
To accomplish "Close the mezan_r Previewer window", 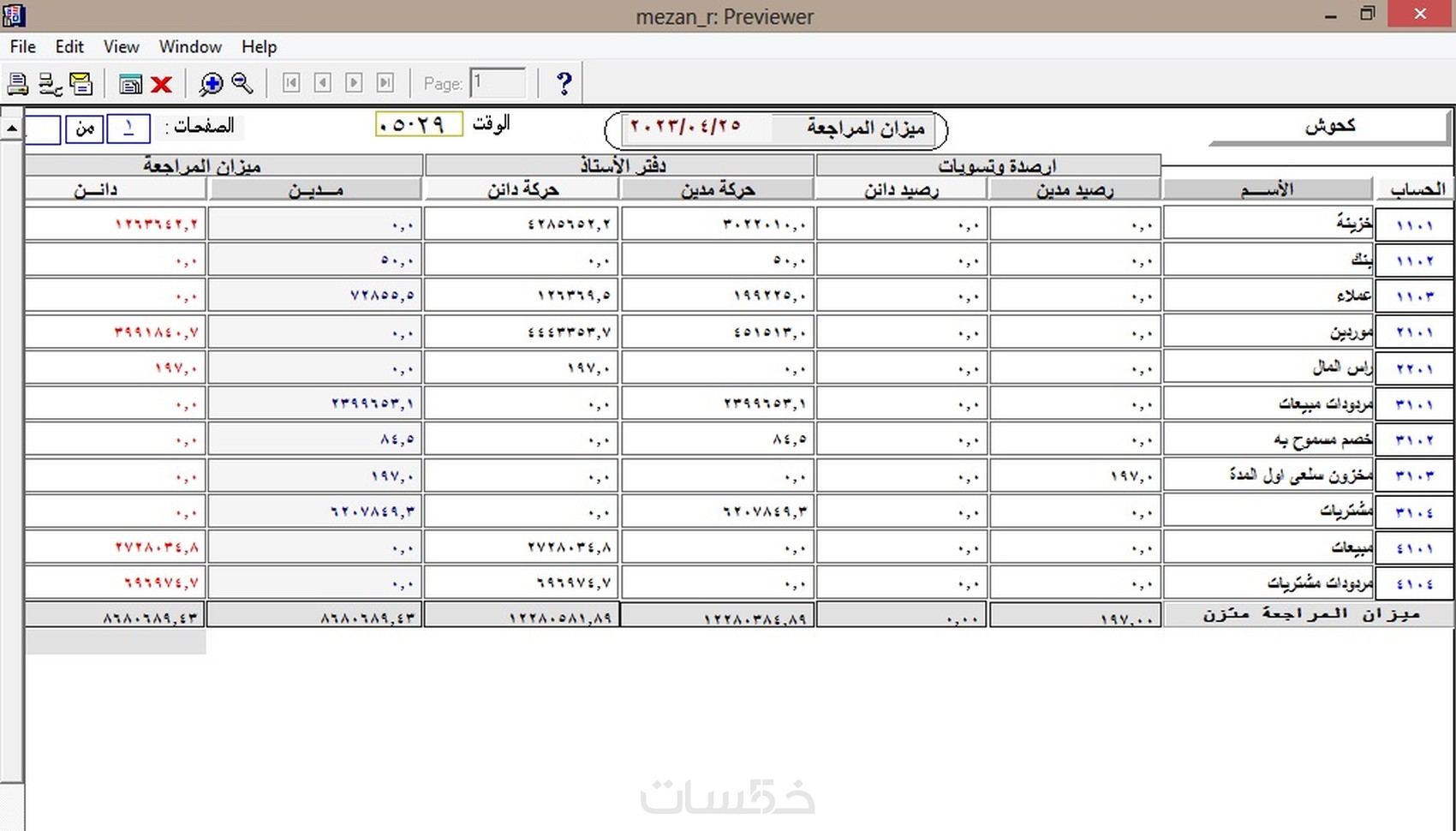I will coord(1421,15).
